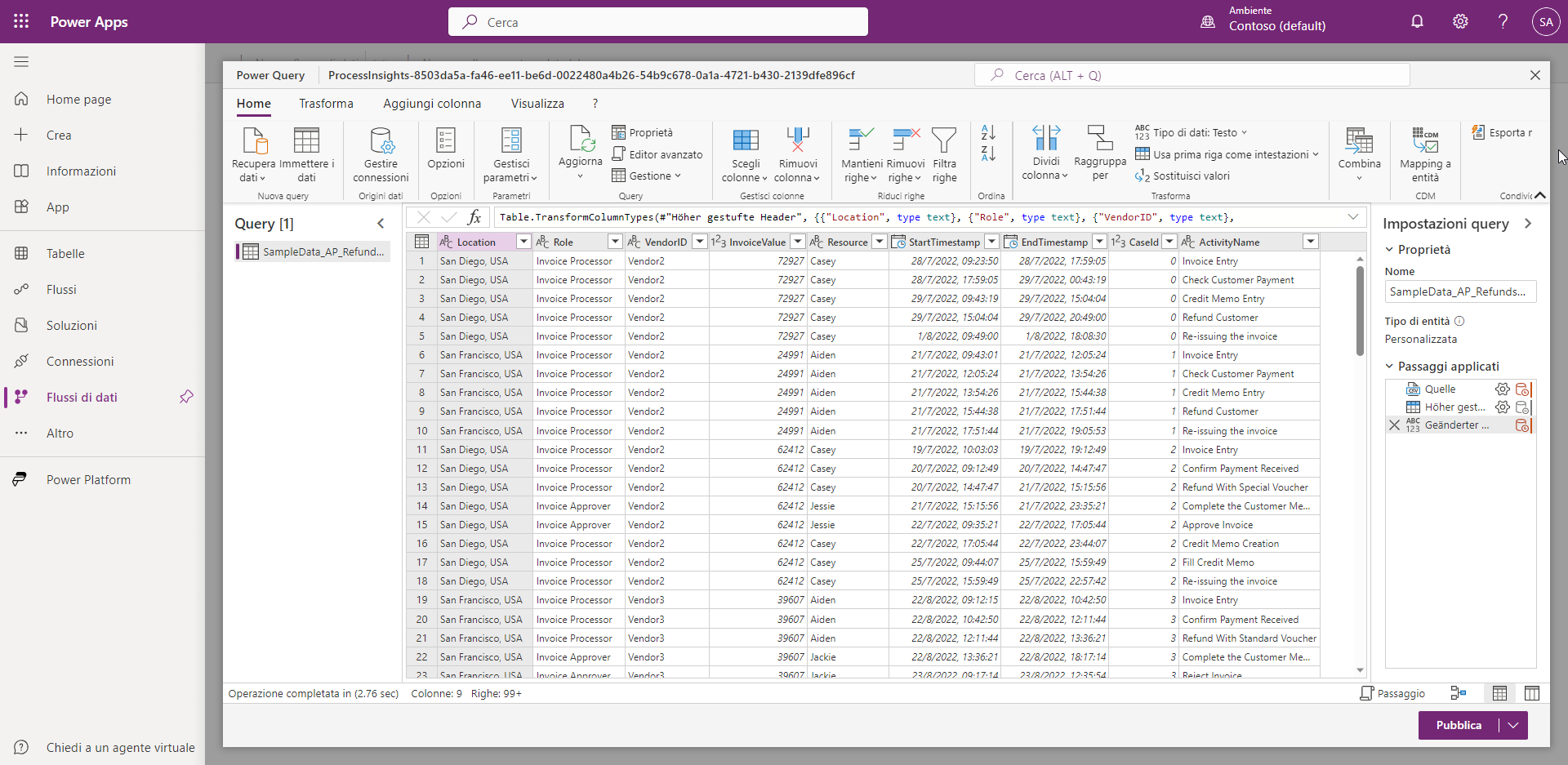Open the Location column filter dropdown
1568x765 pixels.
click(523, 242)
